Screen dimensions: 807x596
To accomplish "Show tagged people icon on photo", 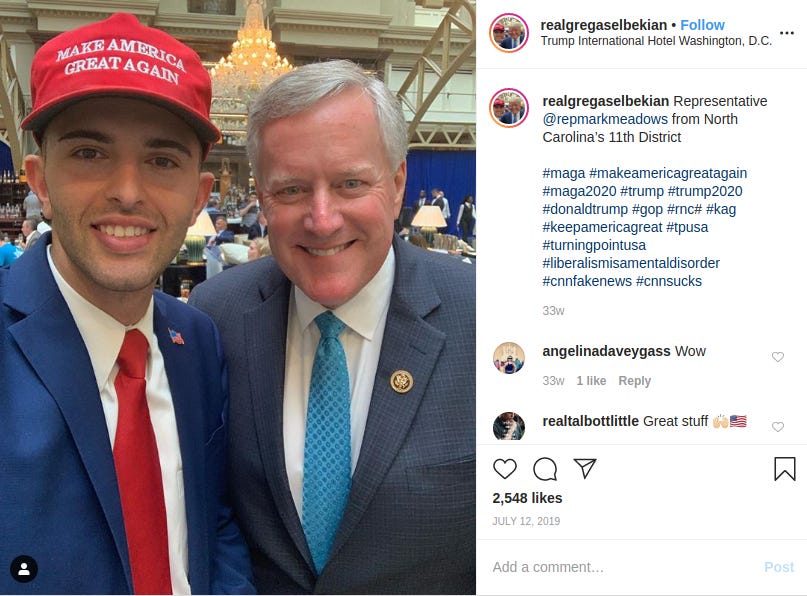I will coord(24,569).
